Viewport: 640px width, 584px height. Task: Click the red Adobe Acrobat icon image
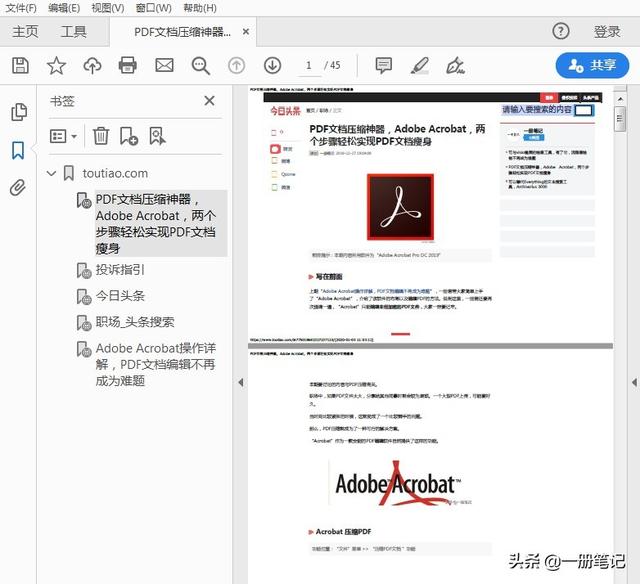[x=400, y=207]
